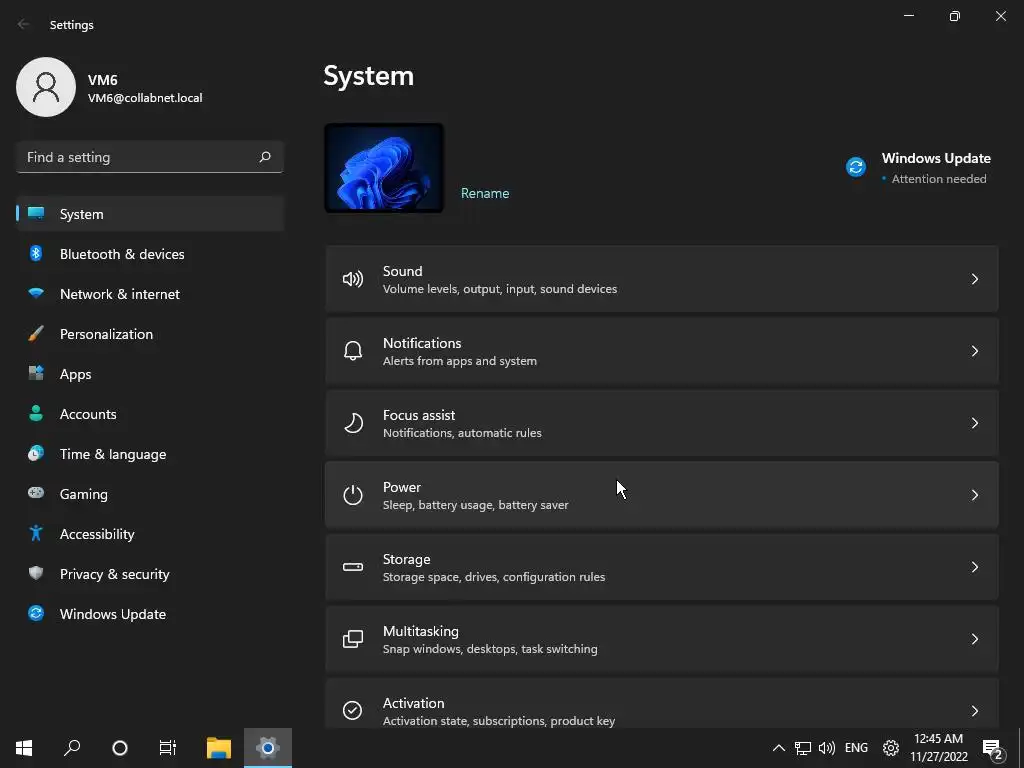Image resolution: width=1024 pixels, height=768 pixels.
Task: Expand the Notifications settings chevron
Action: click(x=974, y=351)
